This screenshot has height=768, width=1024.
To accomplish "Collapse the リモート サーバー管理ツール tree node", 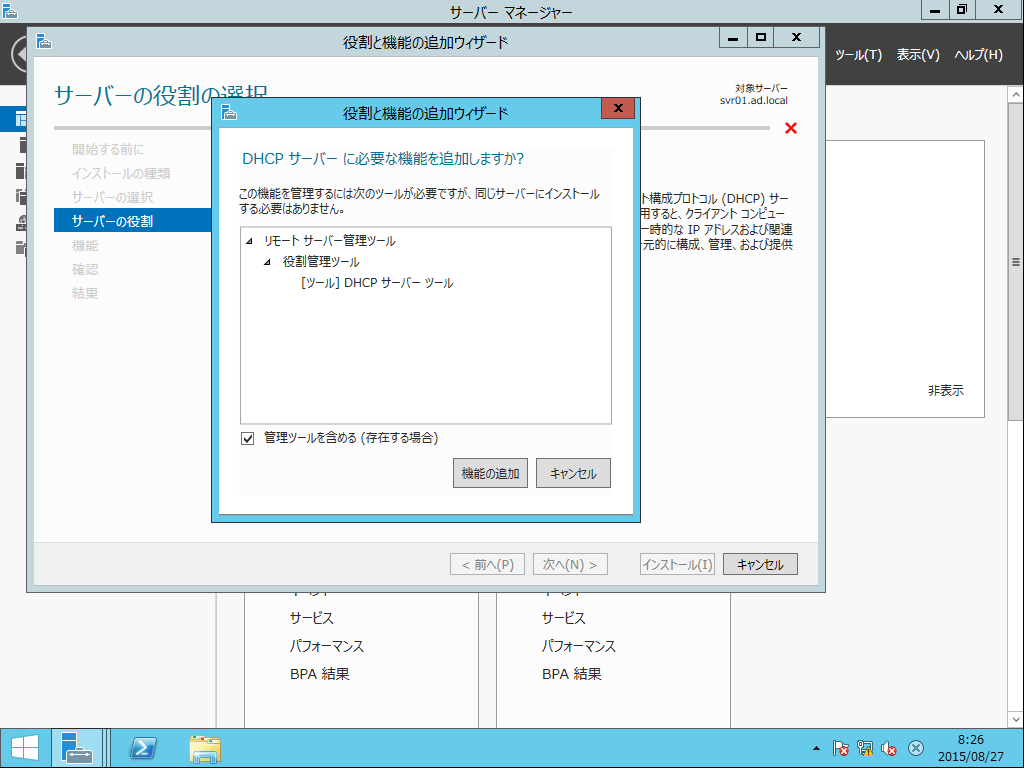I will point(249,242).
